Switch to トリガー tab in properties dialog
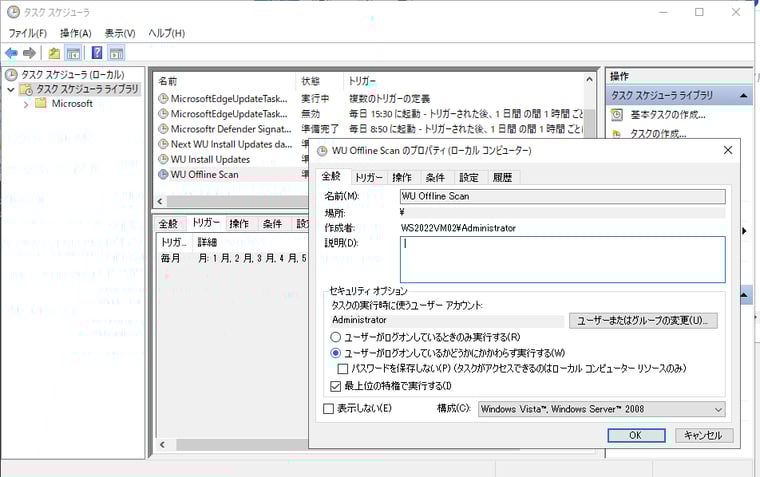Viewport: 760px width, 477px height. [368, 177]
